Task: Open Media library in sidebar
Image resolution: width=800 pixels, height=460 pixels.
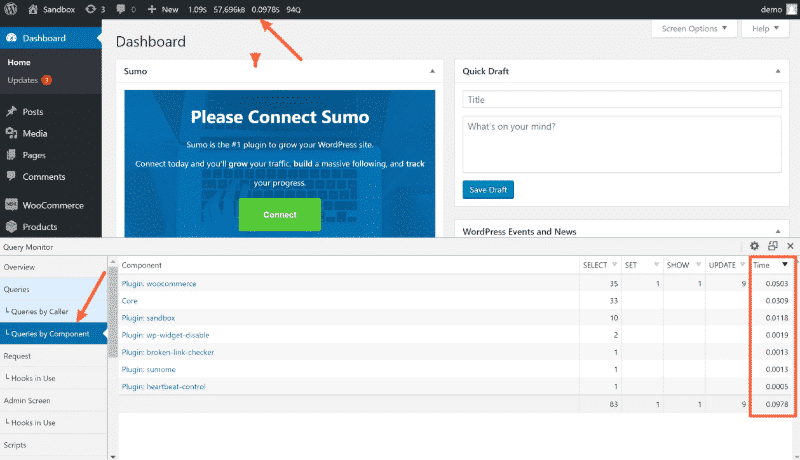Action: click(34, 134)
